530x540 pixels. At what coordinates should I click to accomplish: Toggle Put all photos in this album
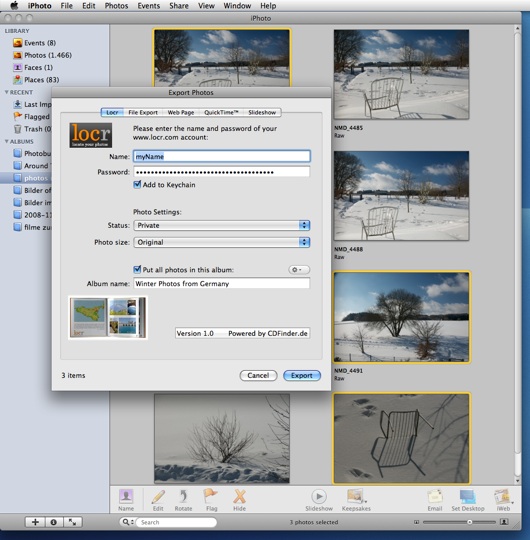[137, 269]
